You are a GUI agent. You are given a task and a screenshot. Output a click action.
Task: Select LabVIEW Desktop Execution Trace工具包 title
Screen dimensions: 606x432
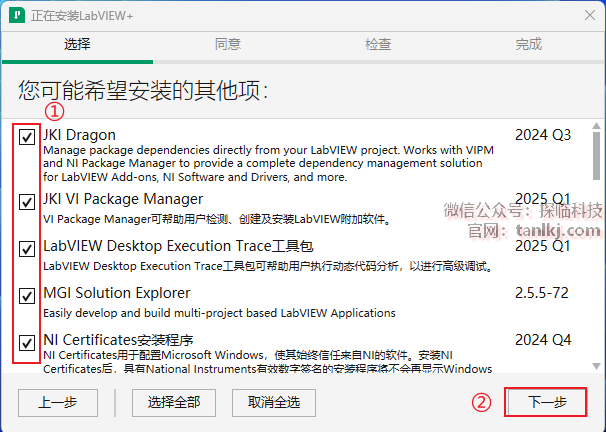[x=178, y=246]
